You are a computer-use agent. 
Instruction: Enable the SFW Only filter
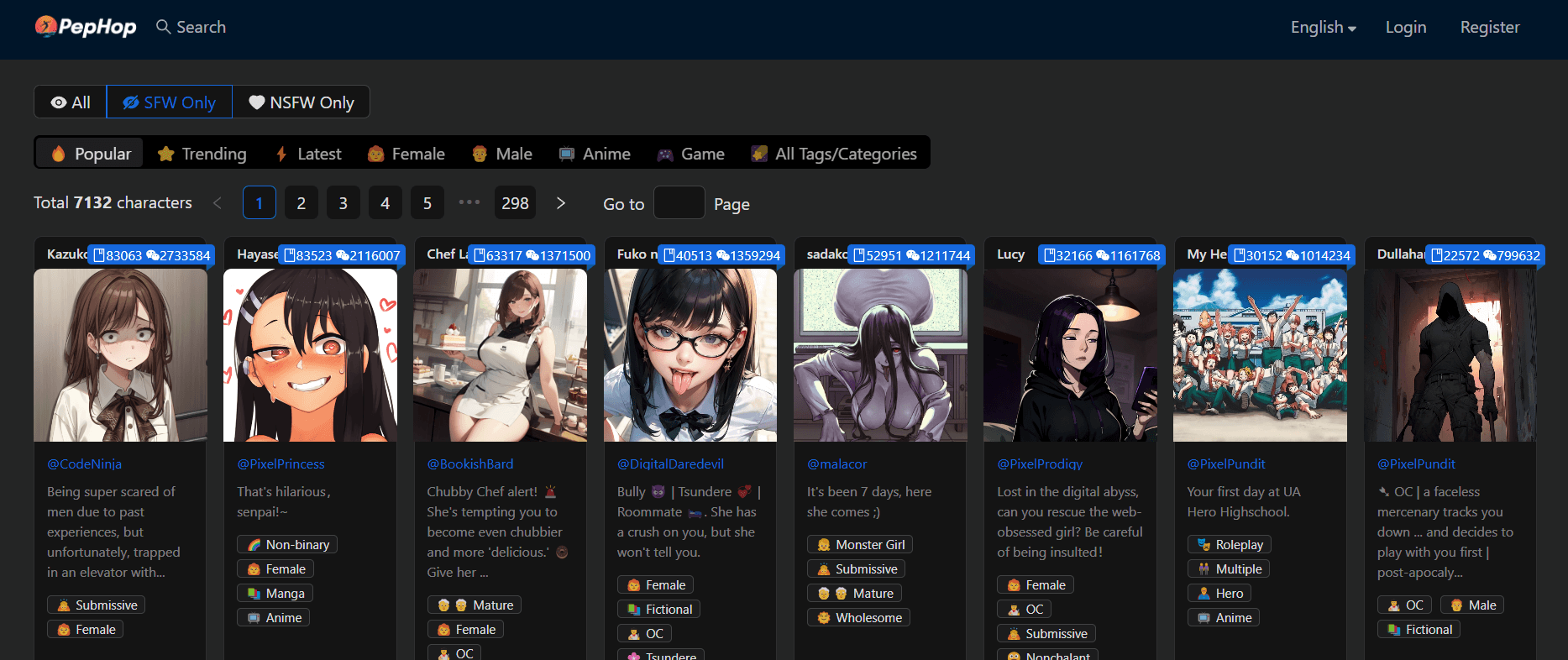coord(170,102)
